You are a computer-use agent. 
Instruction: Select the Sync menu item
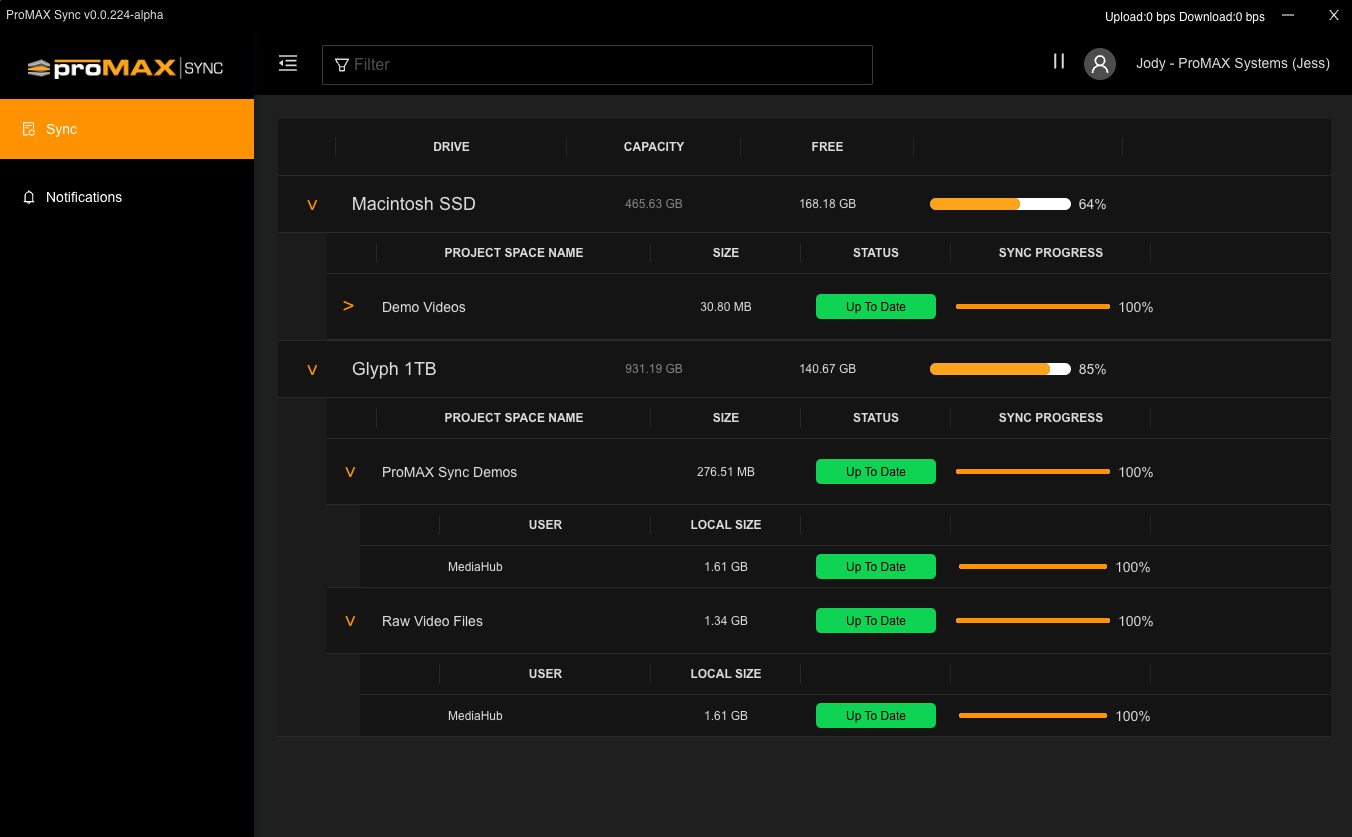point(60,129)
